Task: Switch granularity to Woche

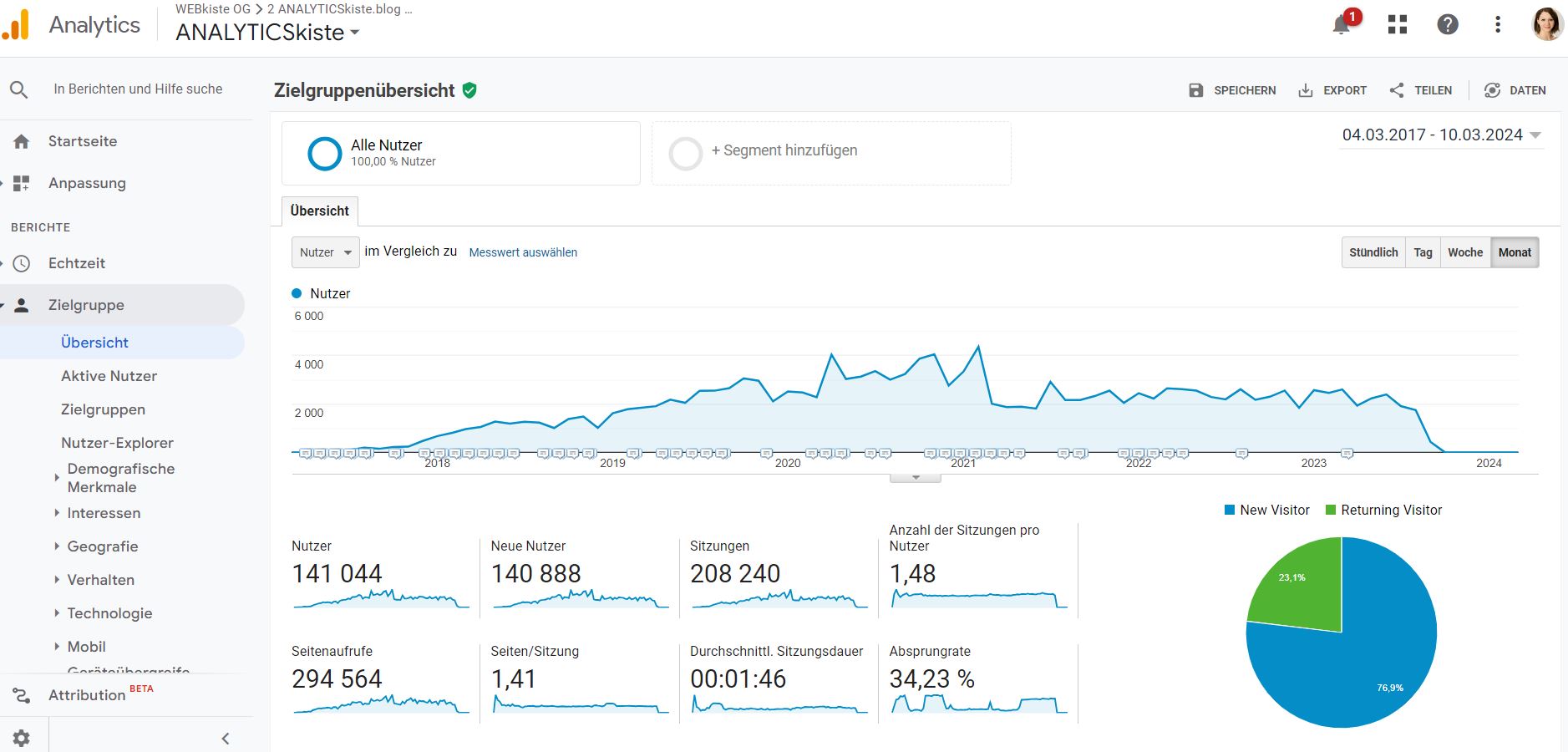Action: (1465, 252)
